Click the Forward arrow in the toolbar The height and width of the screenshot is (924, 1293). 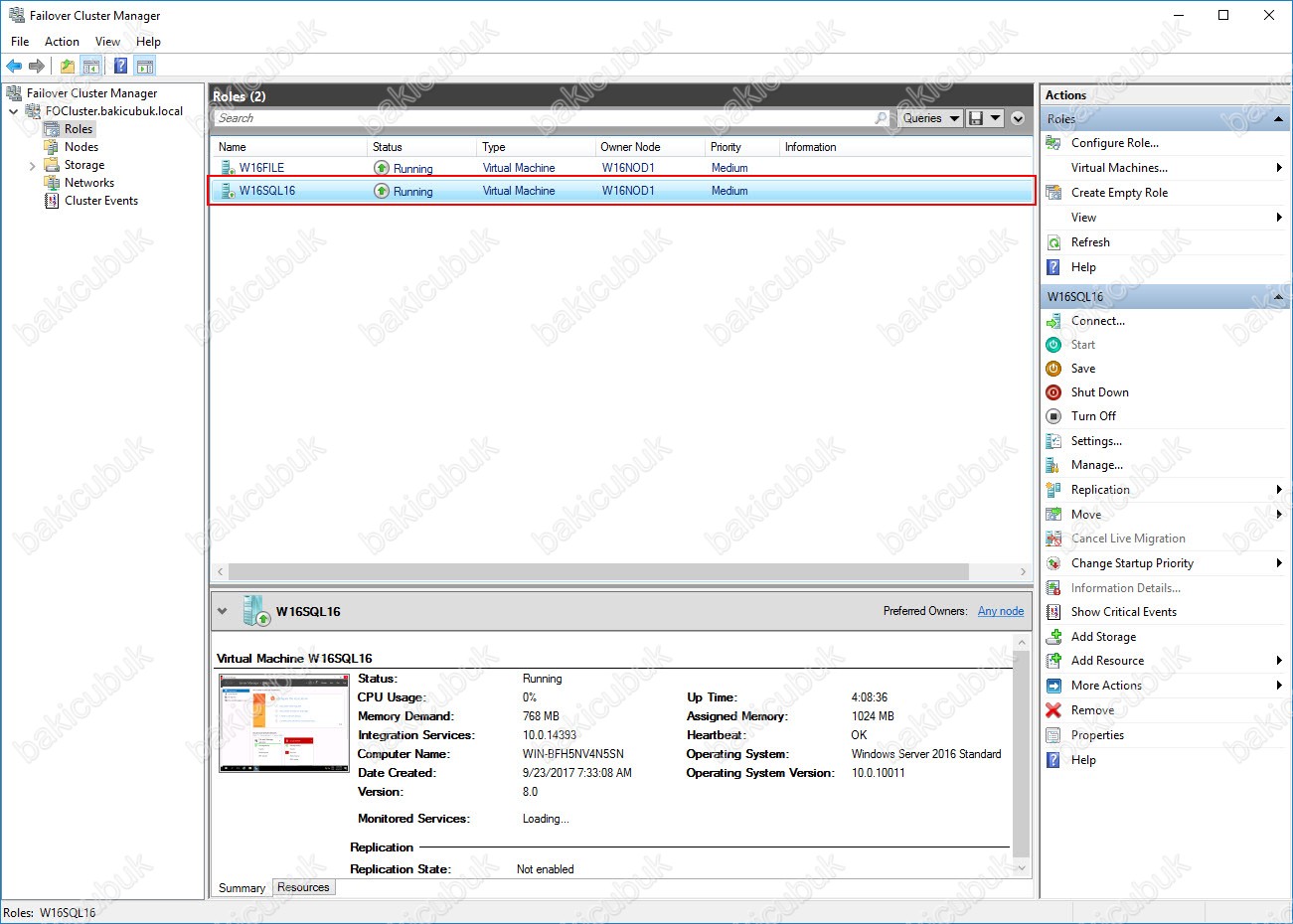point(37,66)
